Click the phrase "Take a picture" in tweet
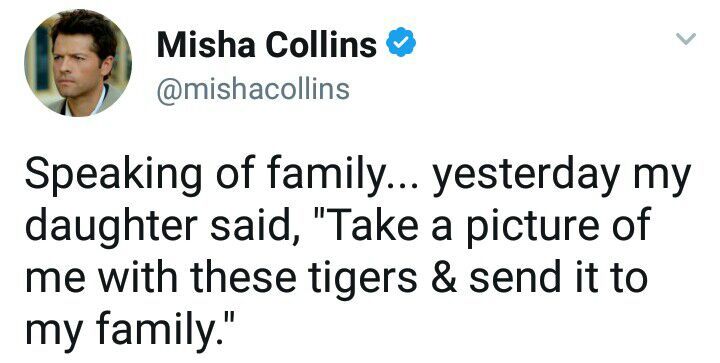The width and height of the screenshot is (720, 363). 467,227
